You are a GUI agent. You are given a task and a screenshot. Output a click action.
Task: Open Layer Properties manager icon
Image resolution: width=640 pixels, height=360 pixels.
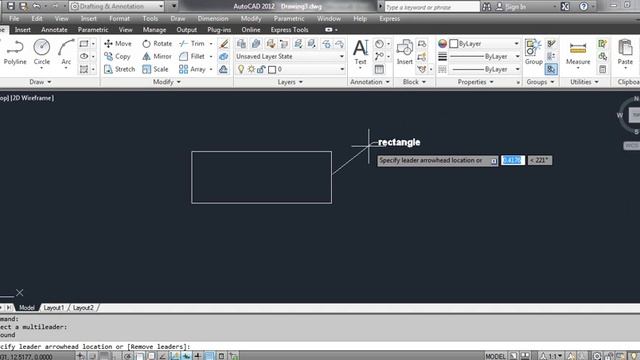[241, 44]
